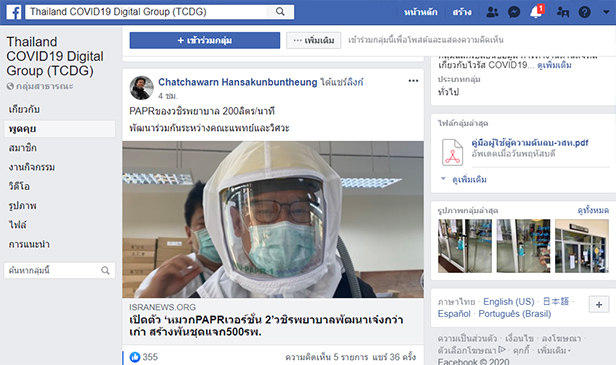The width and height of the screenshot is (616, 365).
Task: Open the Messenger icon
Action: click(514, 12)
